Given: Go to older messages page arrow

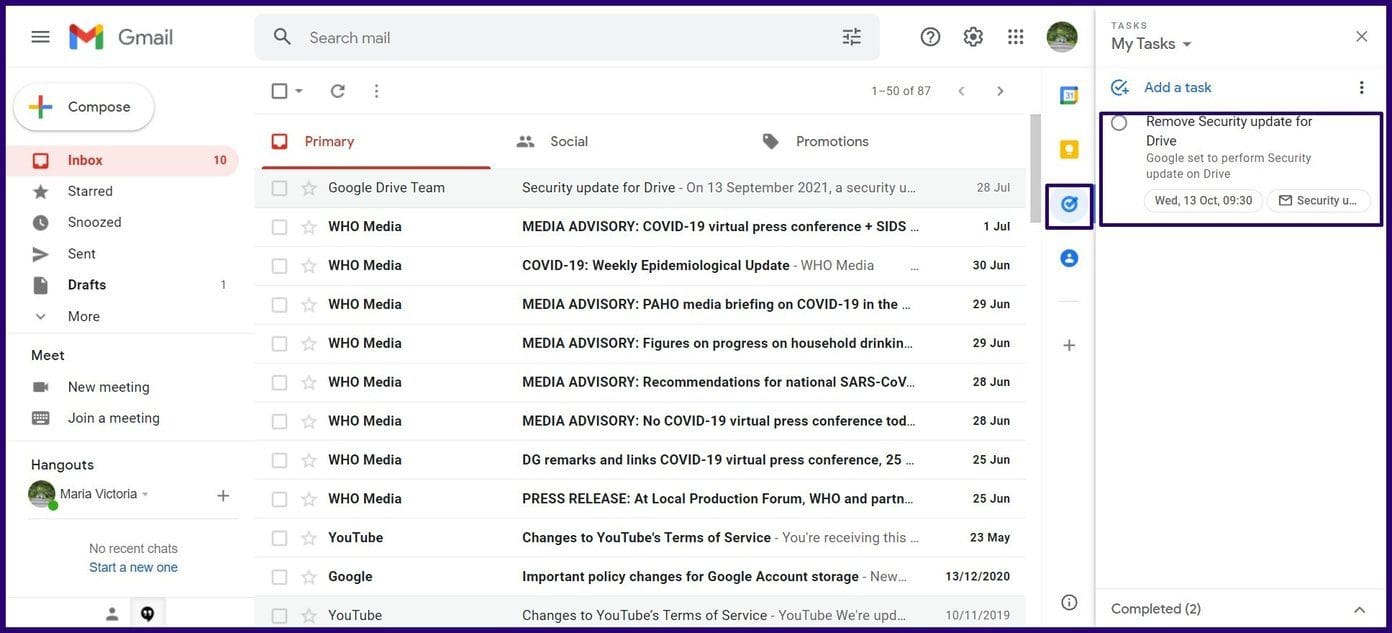Looking at the screenshot, I should tap(1000, 91).
